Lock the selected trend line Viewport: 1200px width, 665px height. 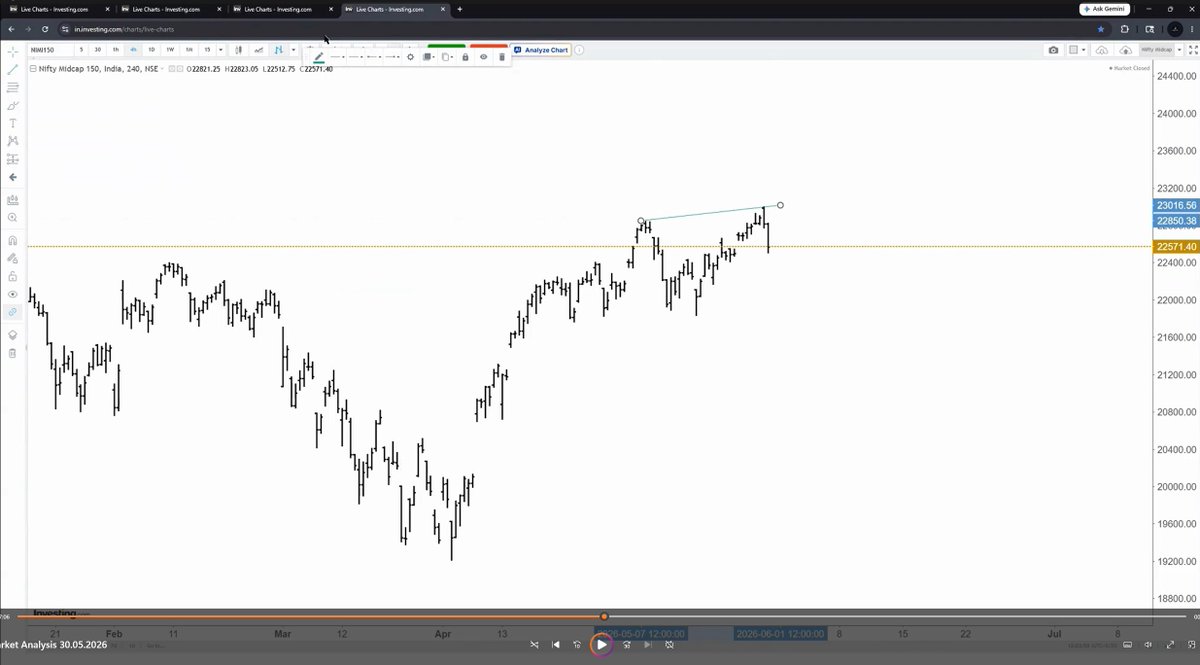click(x=465, y=57)
